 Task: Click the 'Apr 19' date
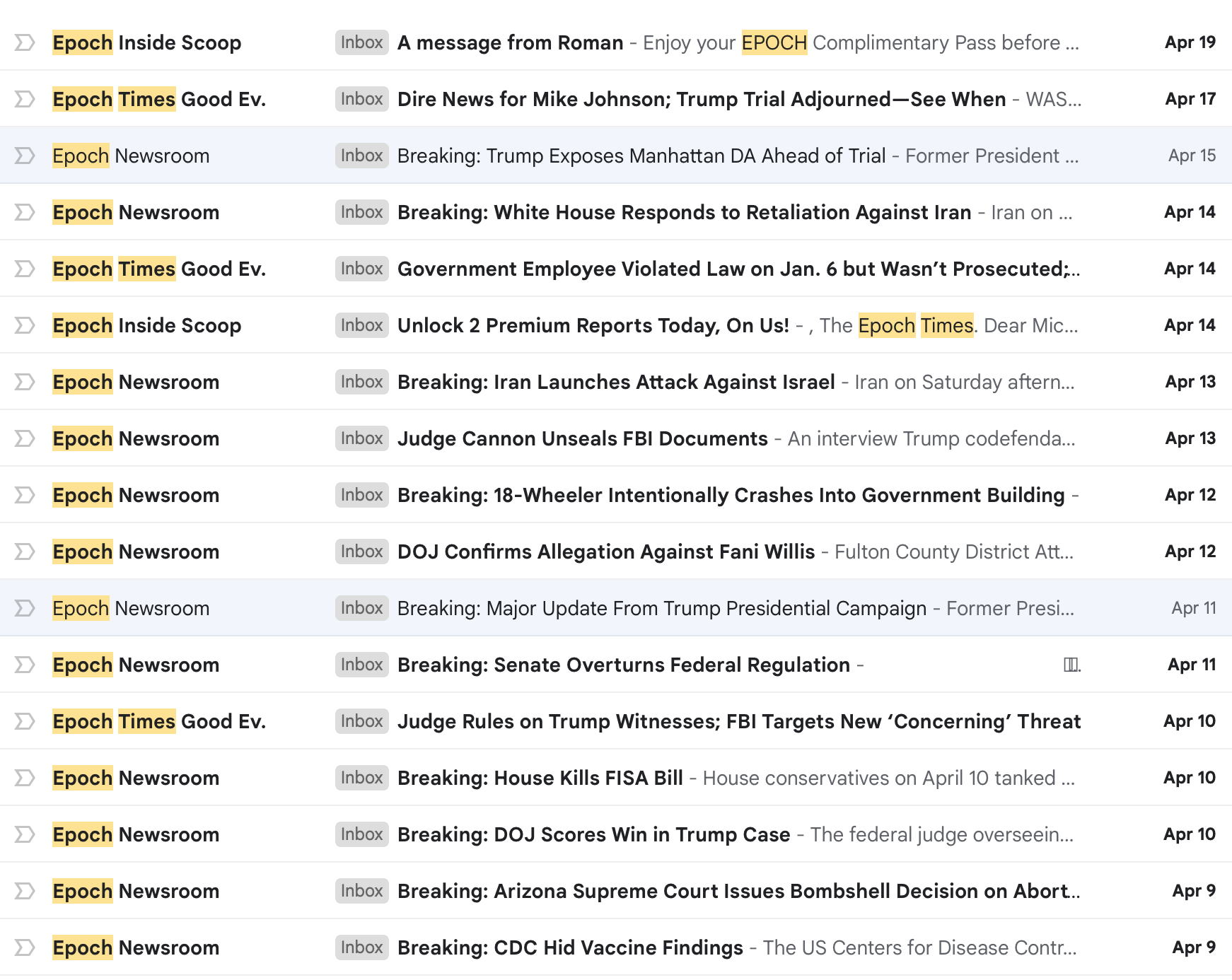(x=1190, y=42)
